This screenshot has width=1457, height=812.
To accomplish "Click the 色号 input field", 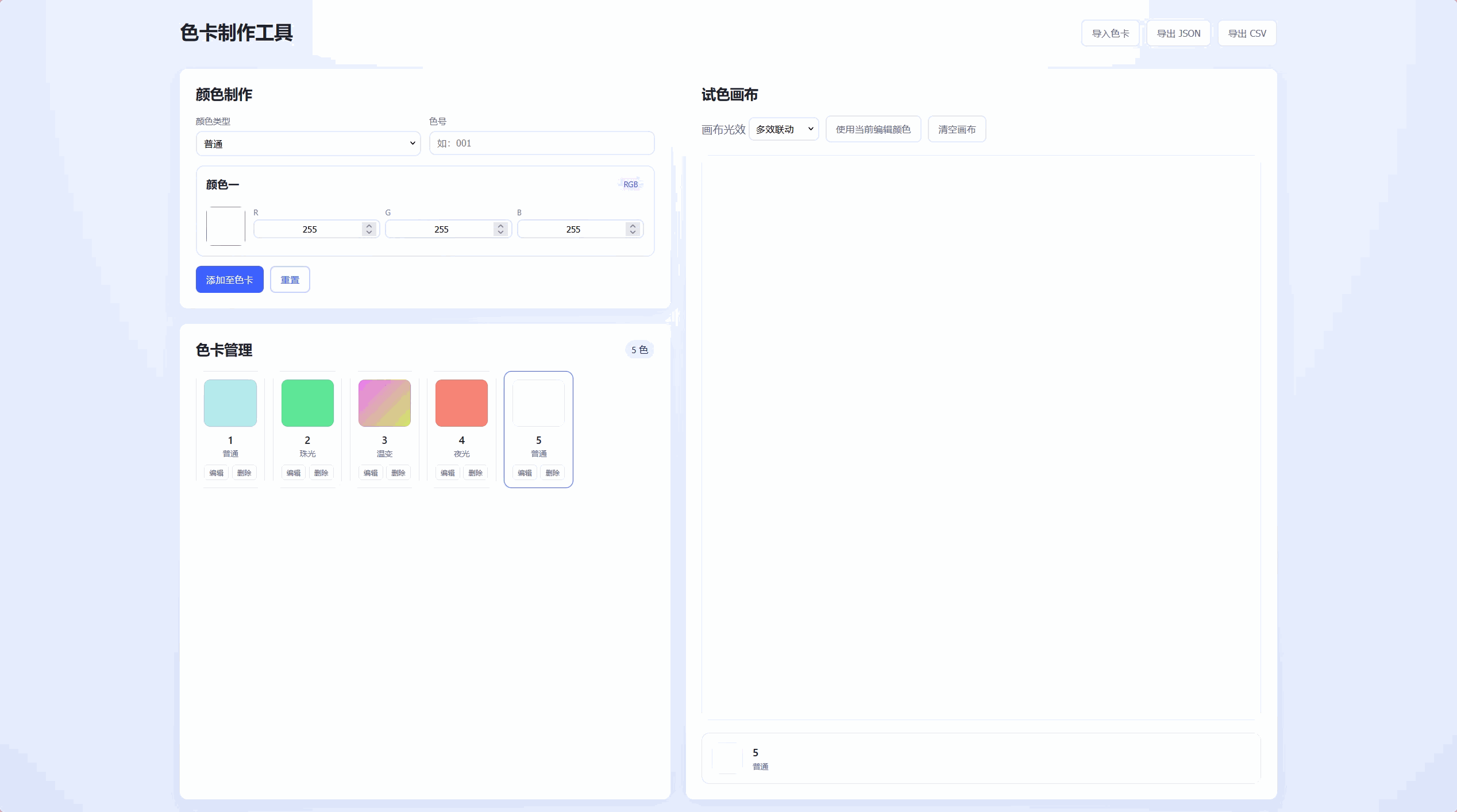I will 541,144.
